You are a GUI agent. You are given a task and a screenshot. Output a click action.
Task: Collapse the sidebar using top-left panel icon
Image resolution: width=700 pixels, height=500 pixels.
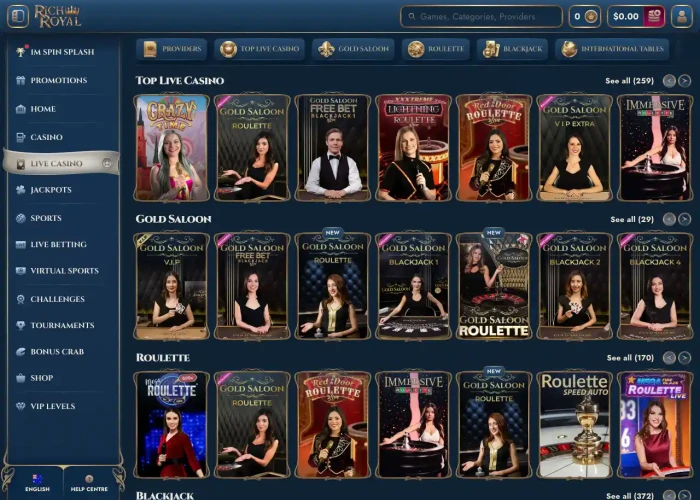pos(18,17)
